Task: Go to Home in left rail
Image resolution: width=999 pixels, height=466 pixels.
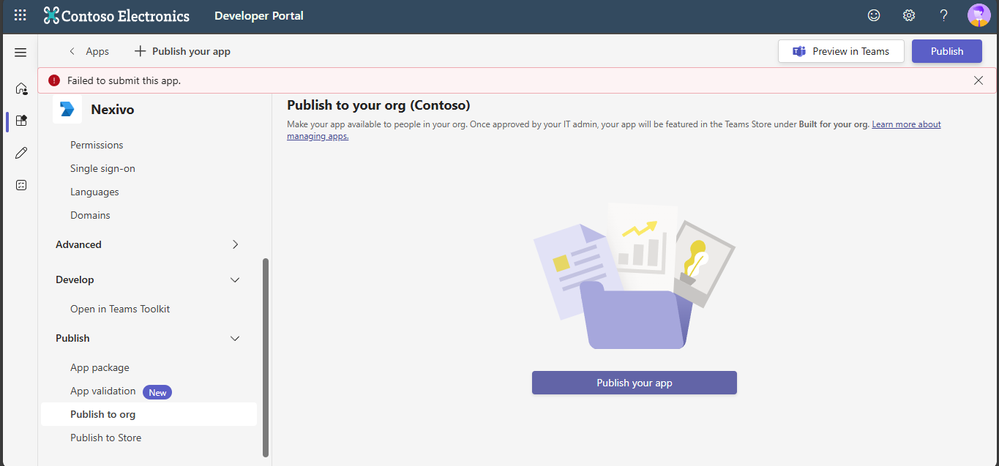Action: pos(21,88)
